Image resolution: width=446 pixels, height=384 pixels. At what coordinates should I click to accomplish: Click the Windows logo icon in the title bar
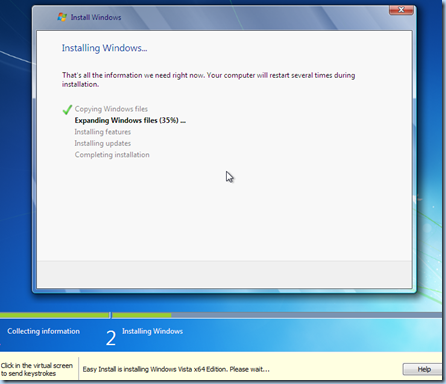[x=62, y=17]
